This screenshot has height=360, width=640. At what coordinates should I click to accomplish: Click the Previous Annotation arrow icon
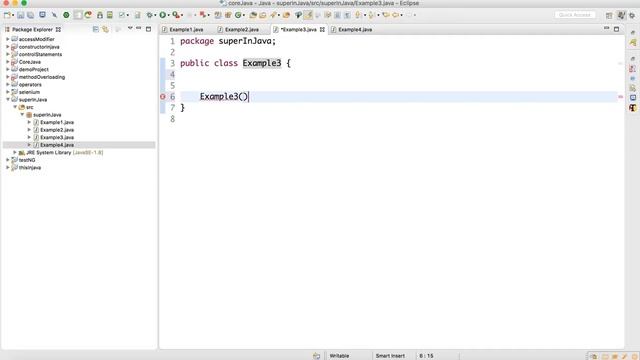(371, 15)
